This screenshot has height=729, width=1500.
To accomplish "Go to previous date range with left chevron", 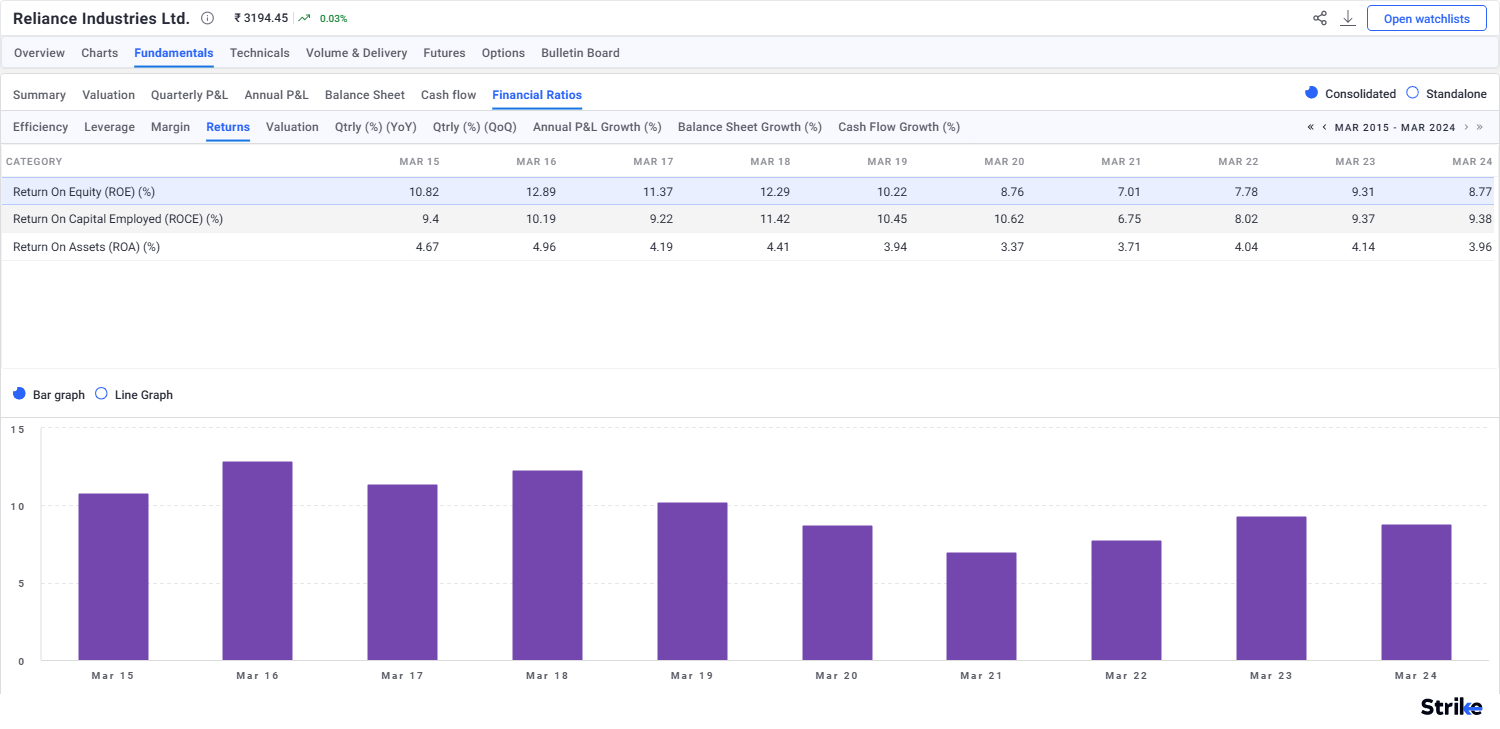I will [1325, 127].
